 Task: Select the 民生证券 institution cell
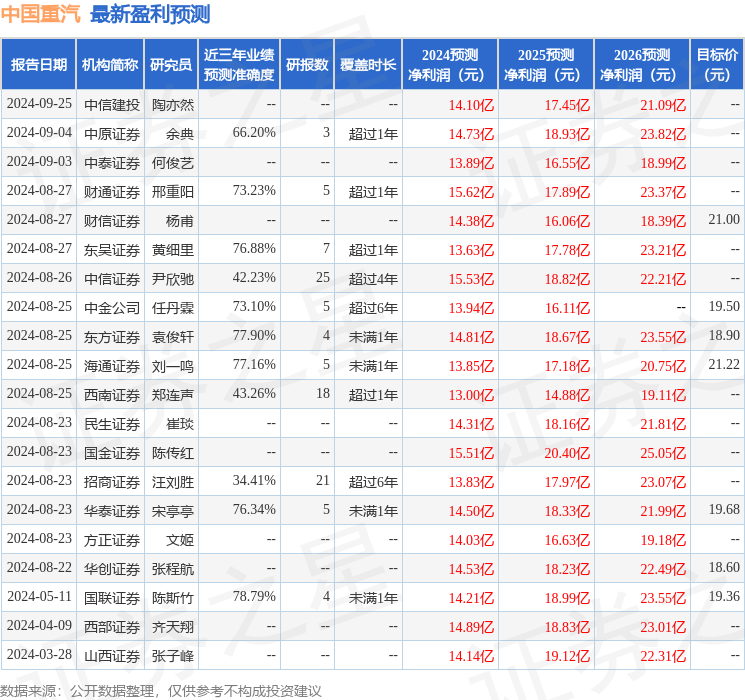tap(112, 424)
